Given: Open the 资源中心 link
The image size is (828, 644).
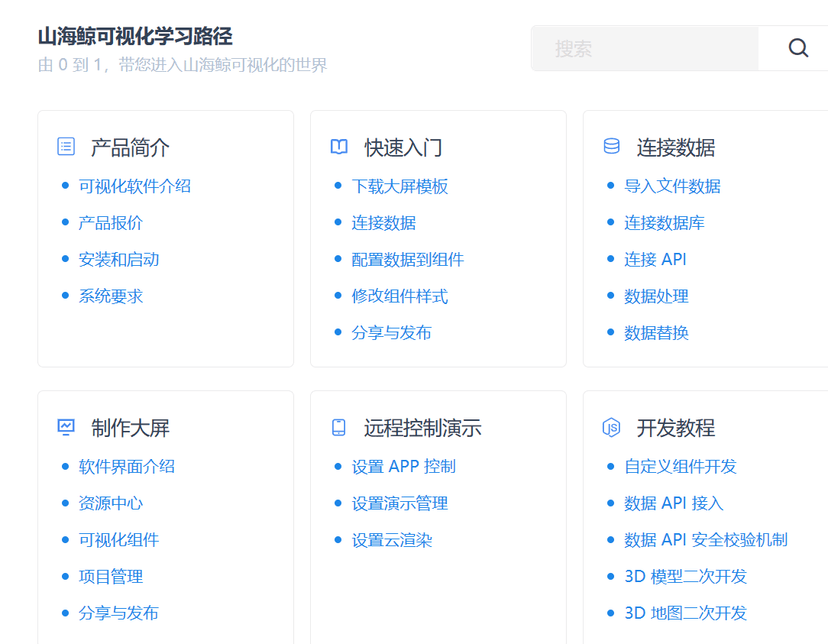Looking at the screenshot, I should tap(111, 503).
